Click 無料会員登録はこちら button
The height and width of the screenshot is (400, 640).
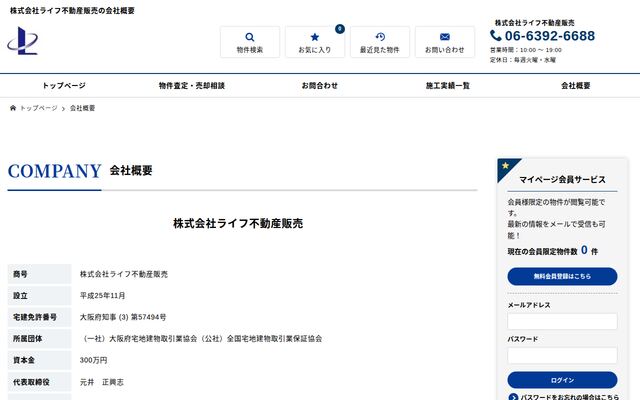[562, 276]
